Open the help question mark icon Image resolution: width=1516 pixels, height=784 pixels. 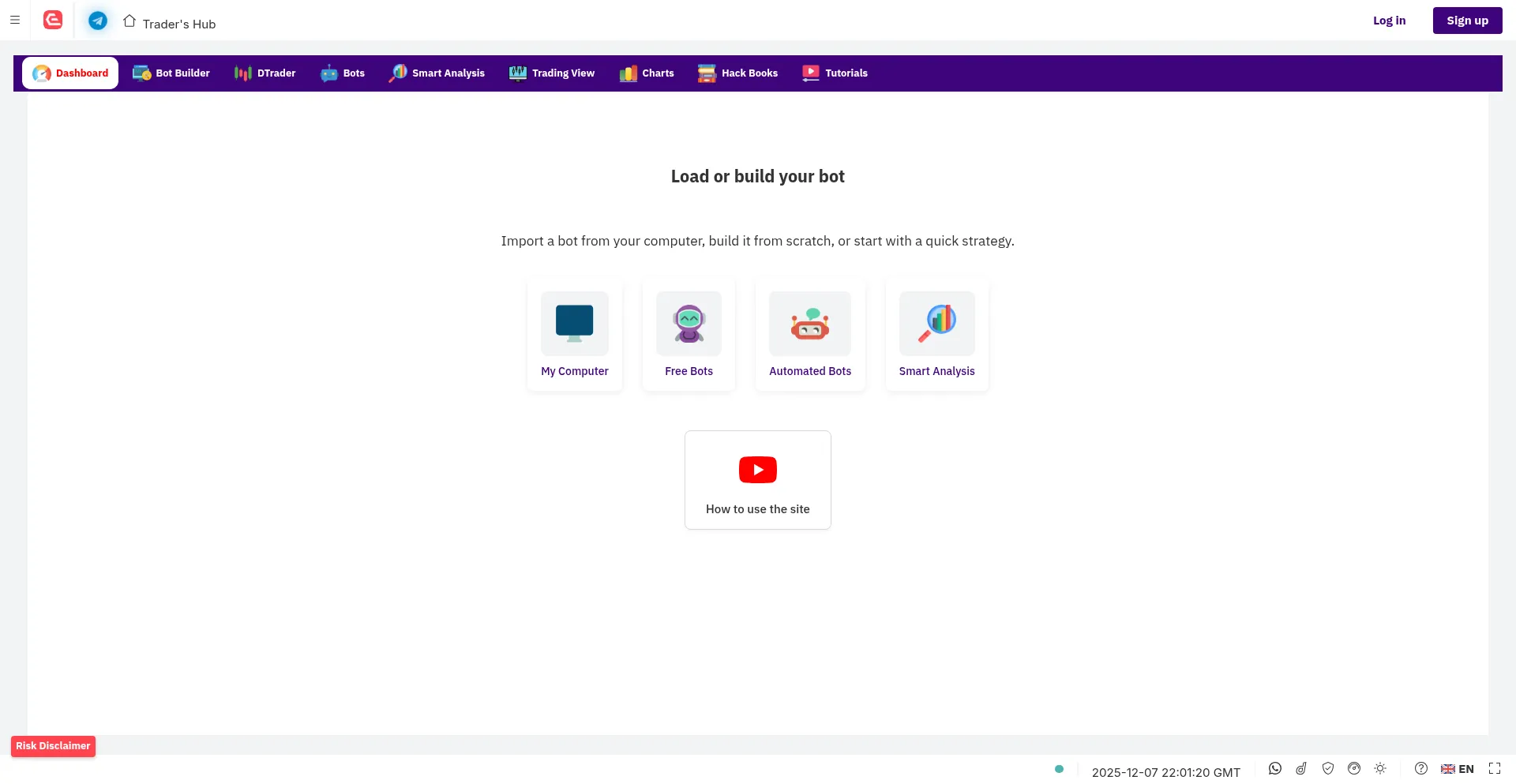pyautogui.click(x=1420, y=768)
